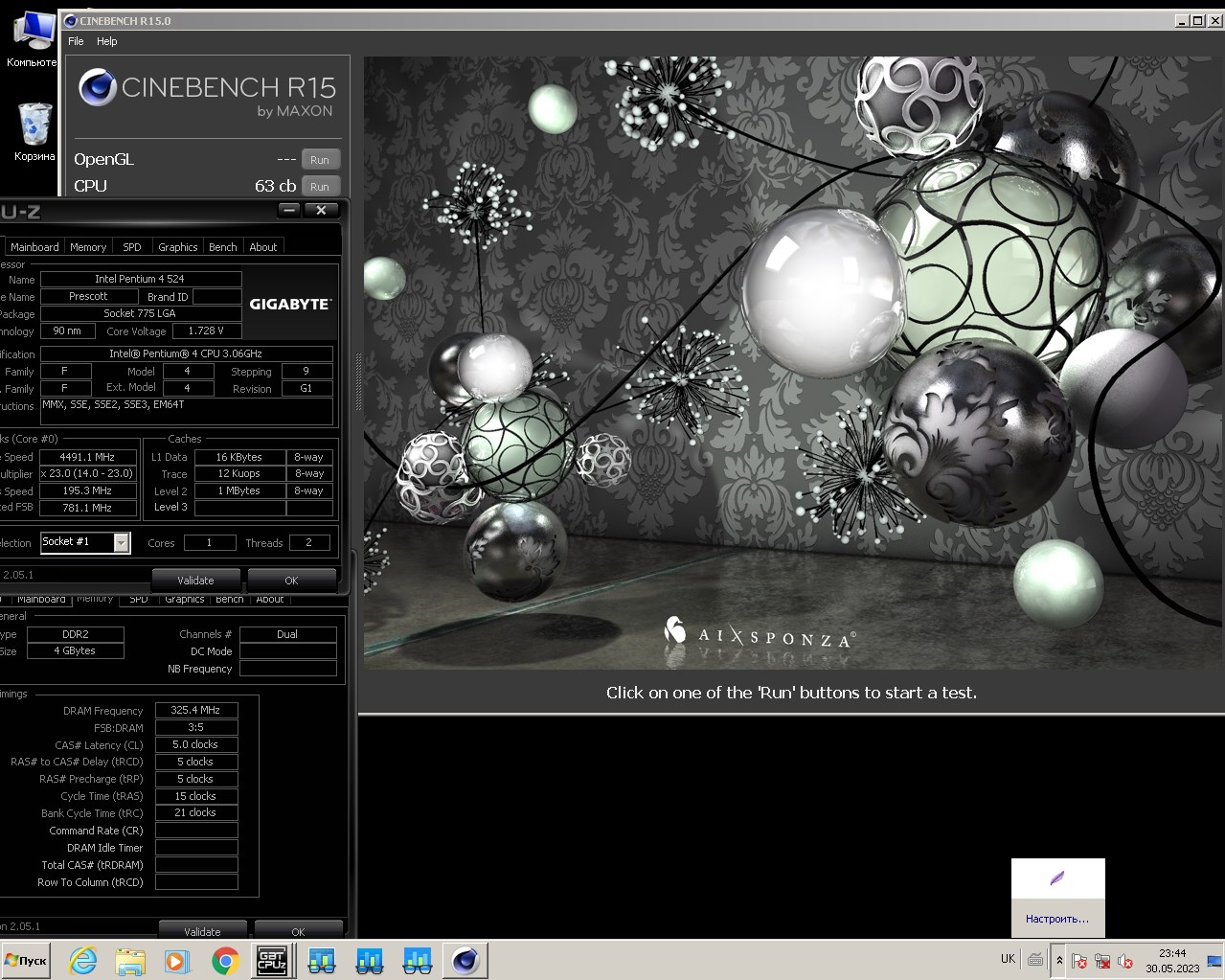Image resolution: width=1225 pixels, height=980 pixels.
Task: Click multiplier value 'x 23.0 (14.0 - 23.0)'
Action: pos(87,473)
